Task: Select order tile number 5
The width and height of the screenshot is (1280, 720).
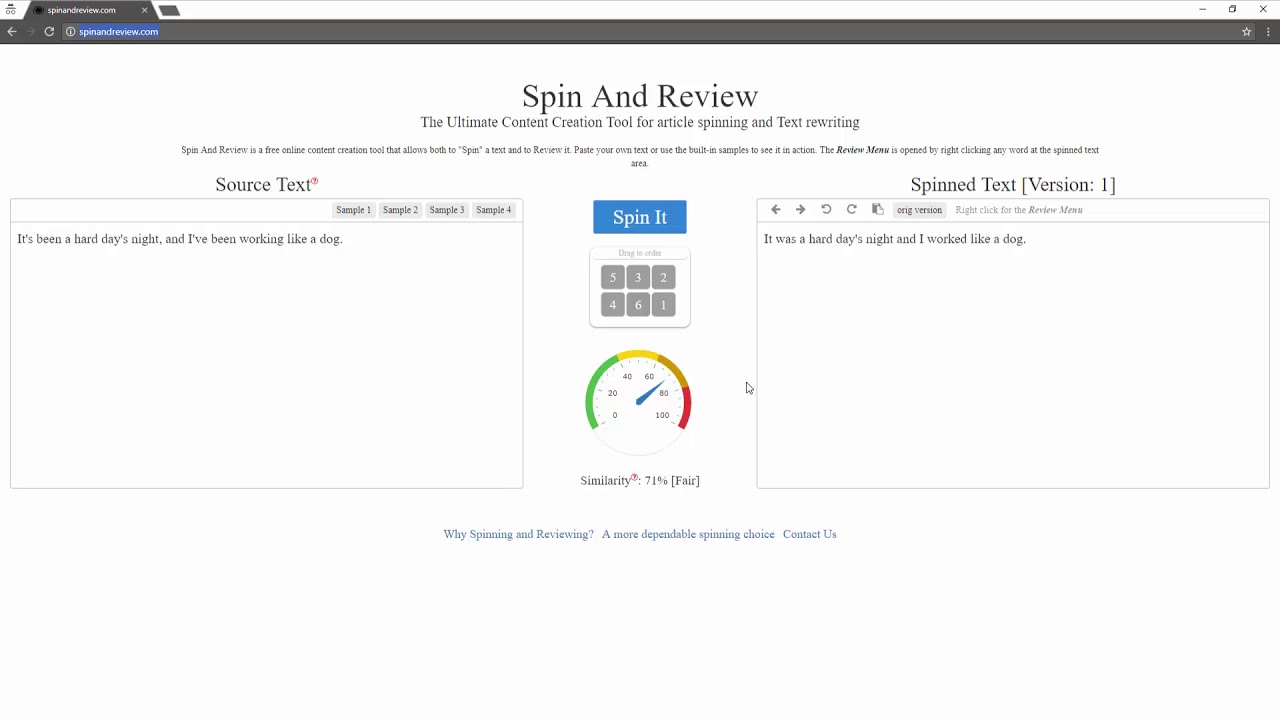Action: [x=613, y=277]
